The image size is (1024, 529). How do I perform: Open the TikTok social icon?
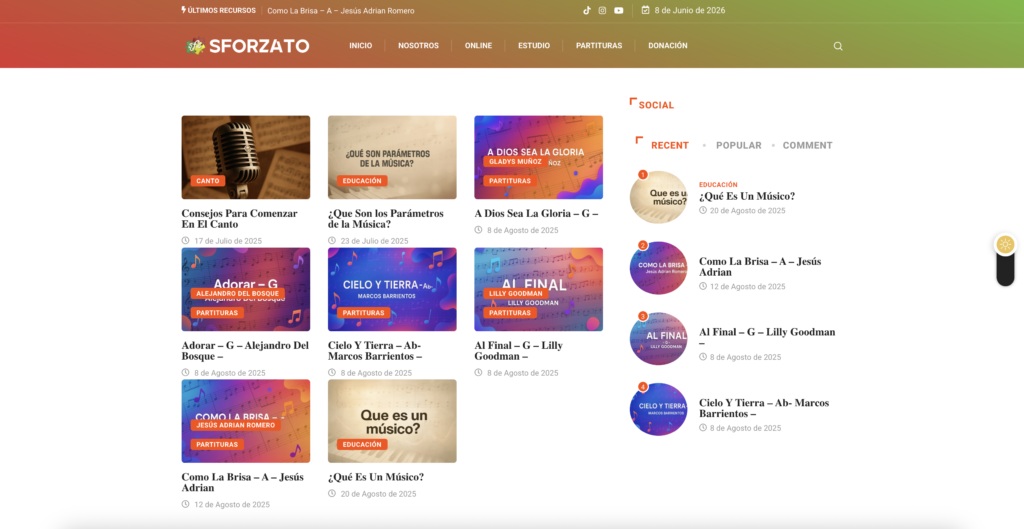click(x=586, y=10)
